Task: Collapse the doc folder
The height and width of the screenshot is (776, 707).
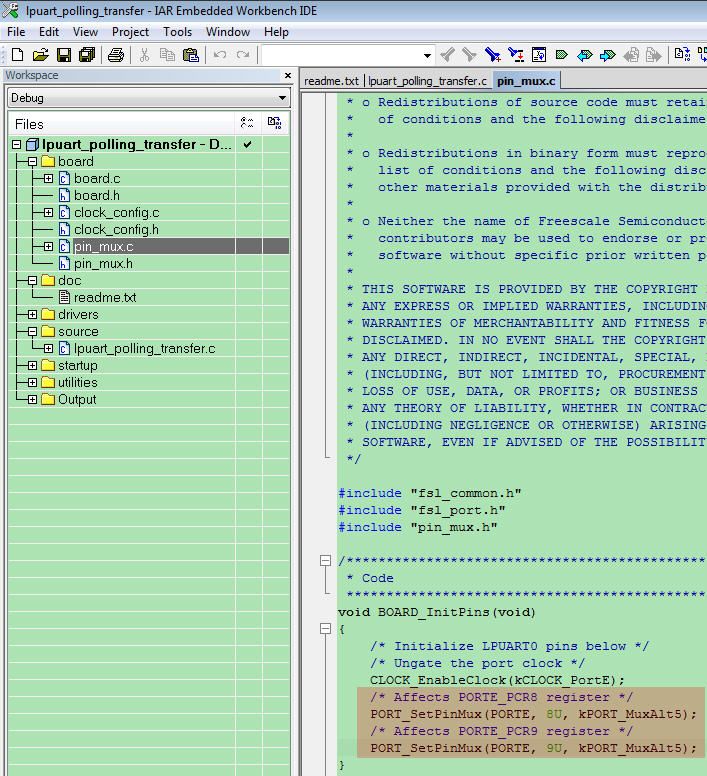Action: click(x=32, y=281)
